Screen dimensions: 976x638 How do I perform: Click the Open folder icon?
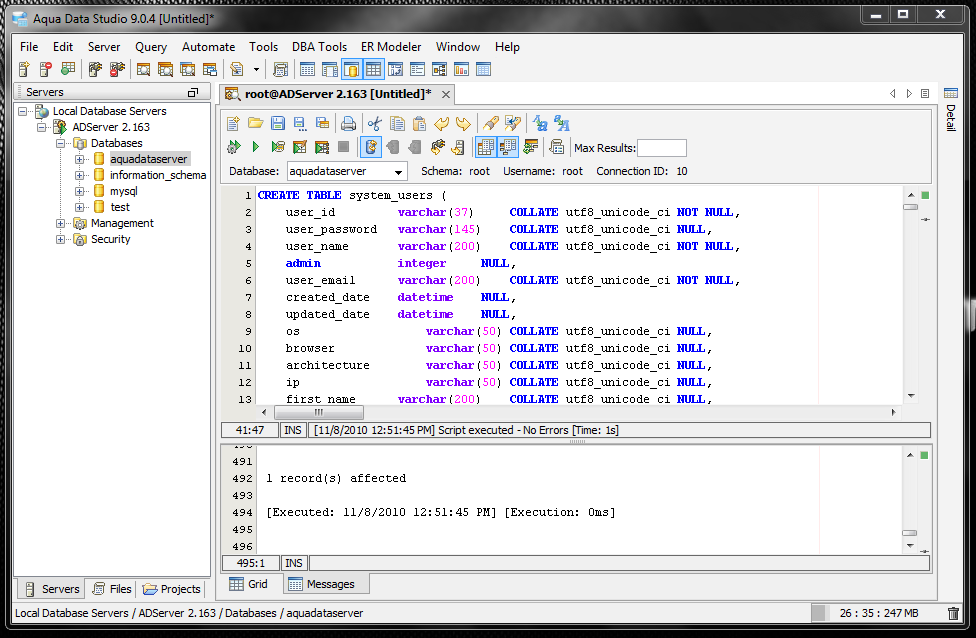pos(255,124)
